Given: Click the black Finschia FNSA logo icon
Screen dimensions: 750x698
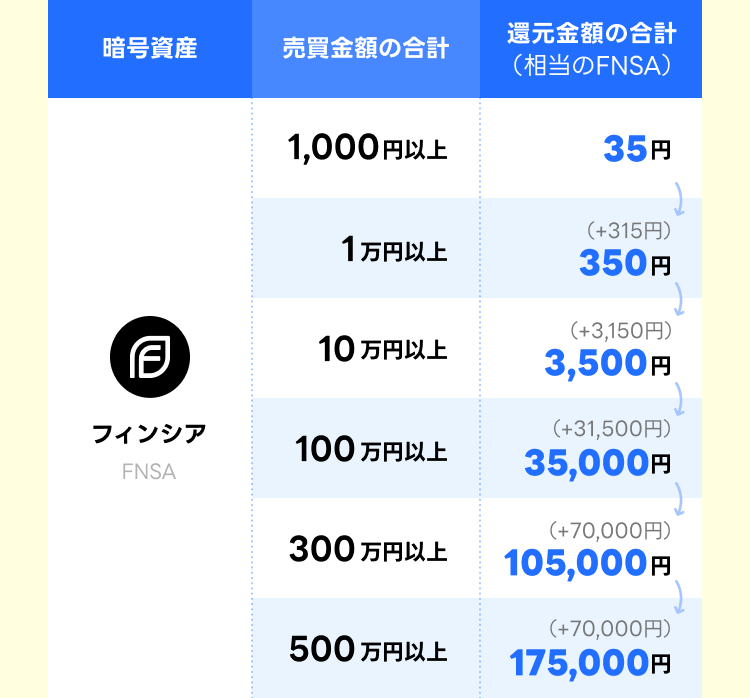Looking at the screenshot, I should [x=150, y=357].
